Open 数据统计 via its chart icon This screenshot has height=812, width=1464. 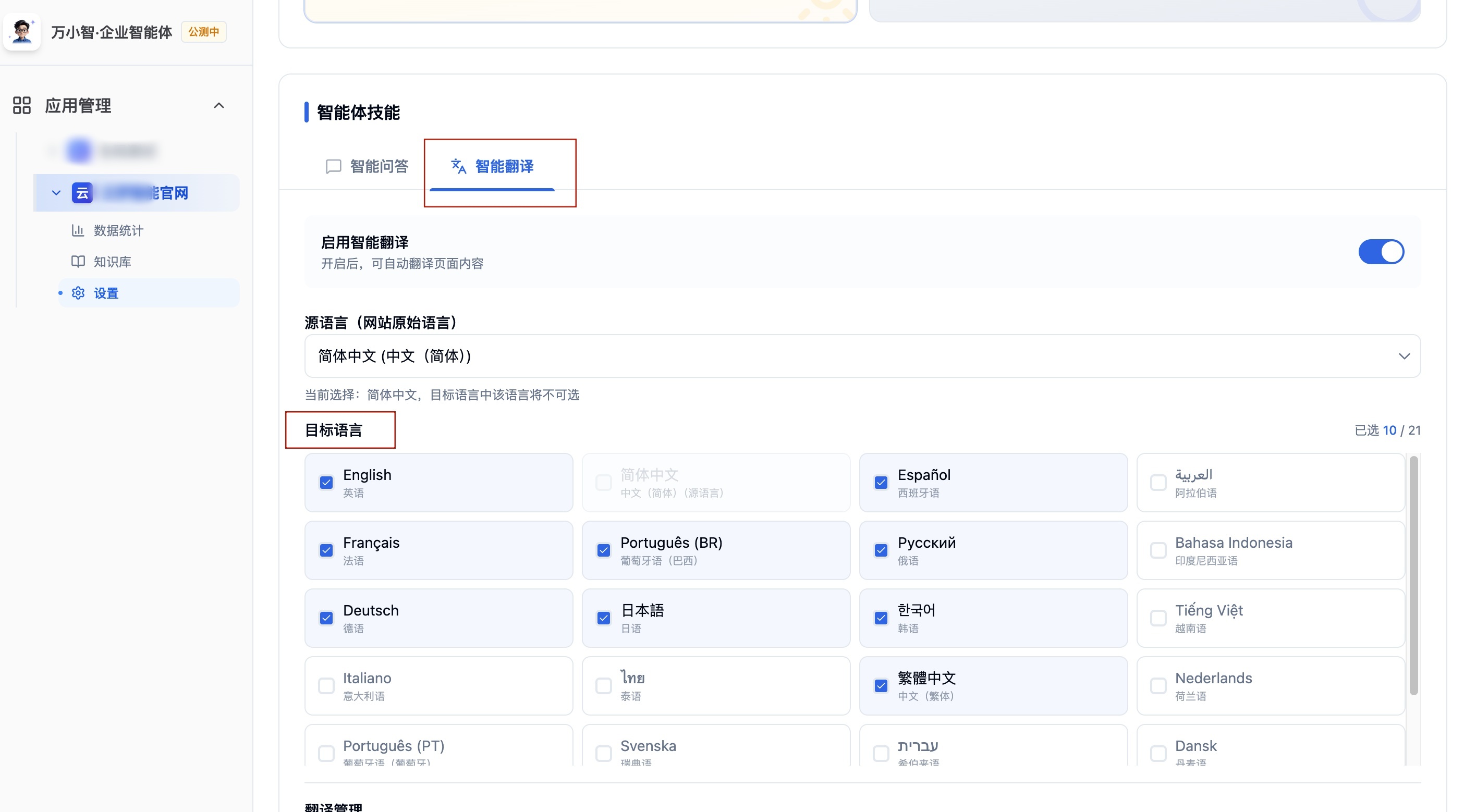pyautogui.click(x=78, y=230)
